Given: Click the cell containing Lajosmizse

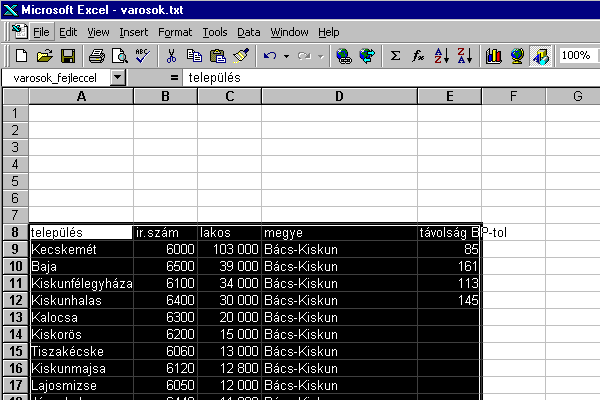Looking at the screenshot, I should pos(81,385).
